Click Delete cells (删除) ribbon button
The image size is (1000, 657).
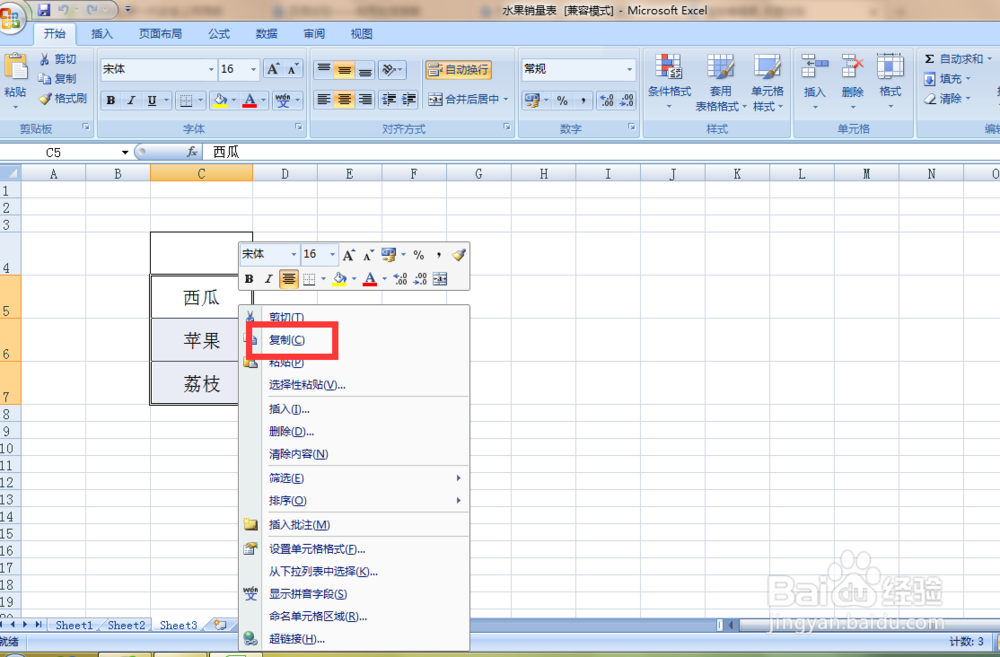[853, 82]
